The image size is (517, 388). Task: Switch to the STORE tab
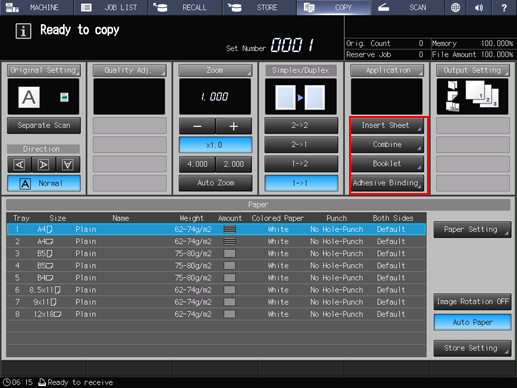tap(259, 7)
